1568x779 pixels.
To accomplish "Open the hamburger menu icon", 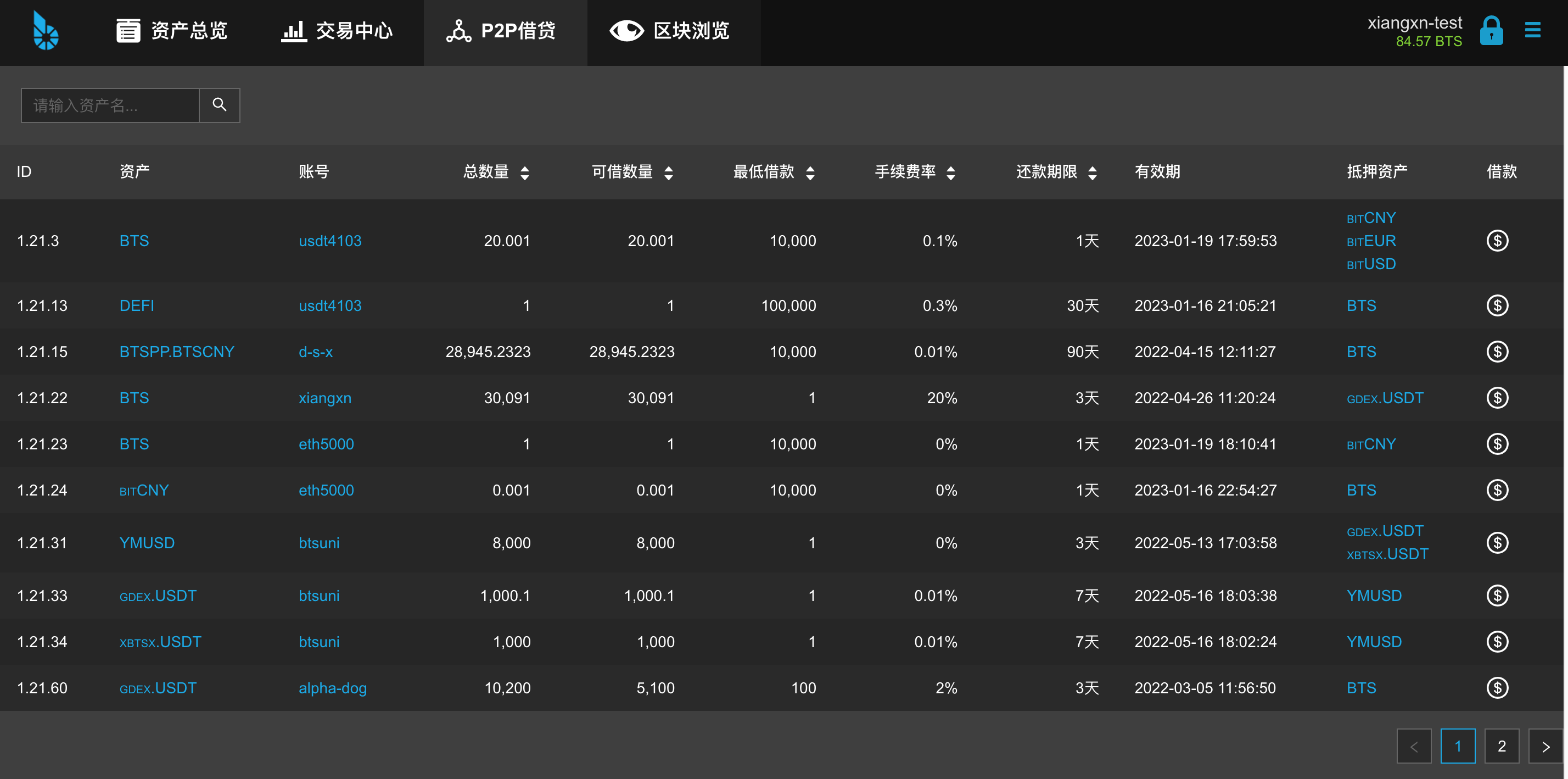I will 1532,30.
